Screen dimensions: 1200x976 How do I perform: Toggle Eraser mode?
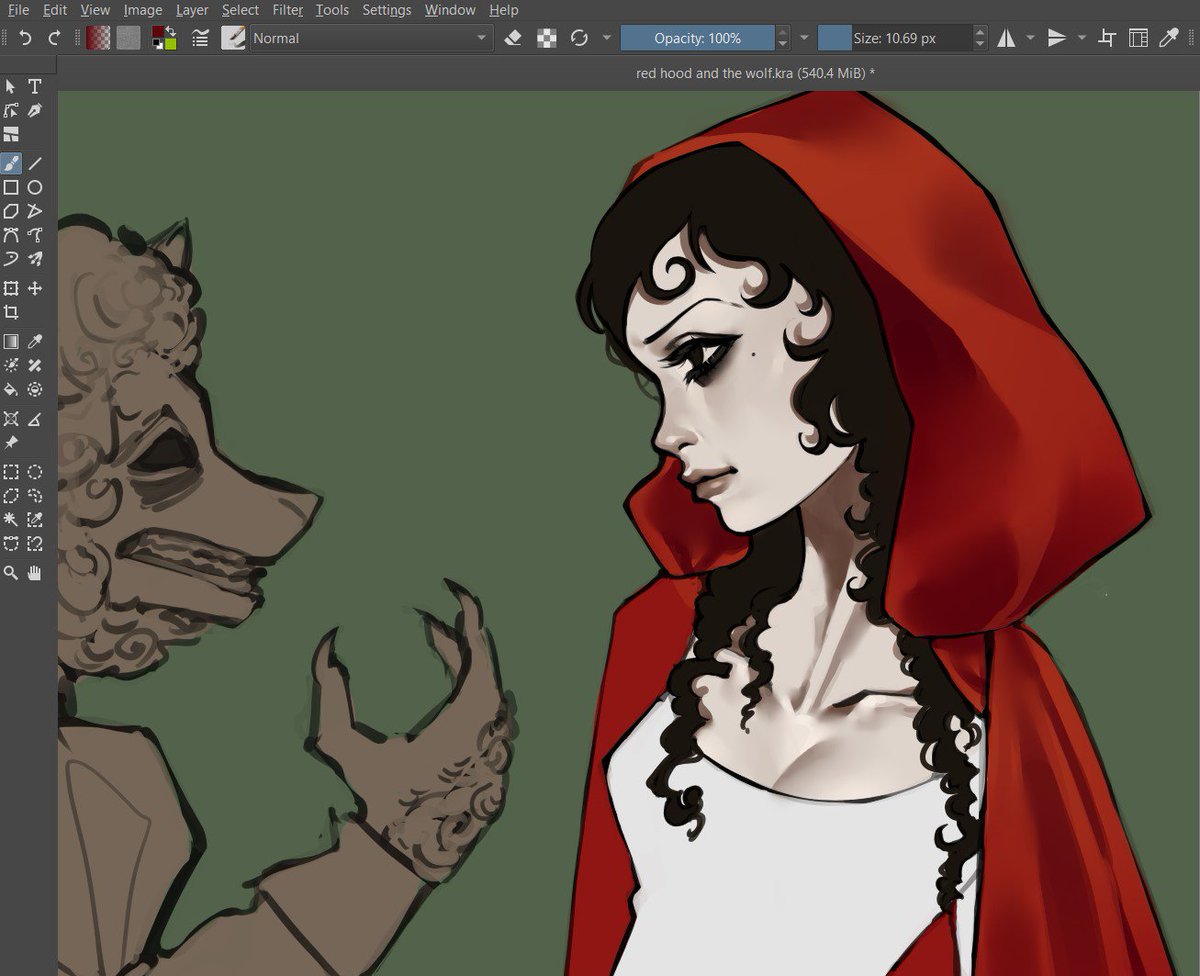(513, 38)
